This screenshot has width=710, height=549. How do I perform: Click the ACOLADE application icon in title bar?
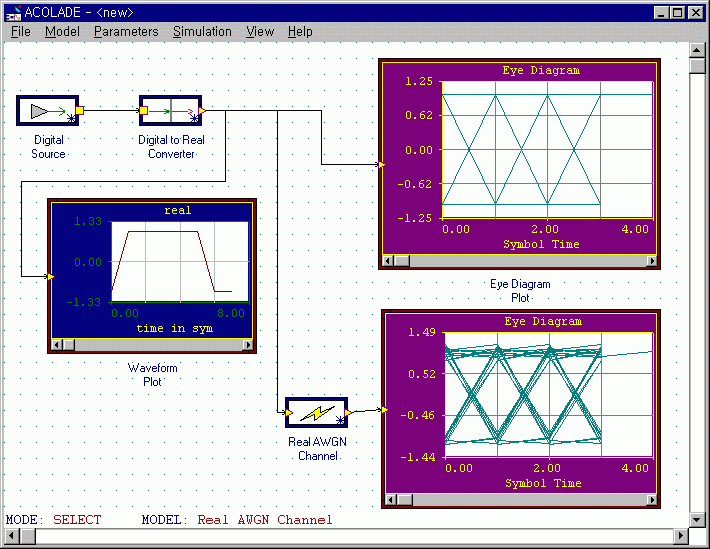[x=12, y=13]
